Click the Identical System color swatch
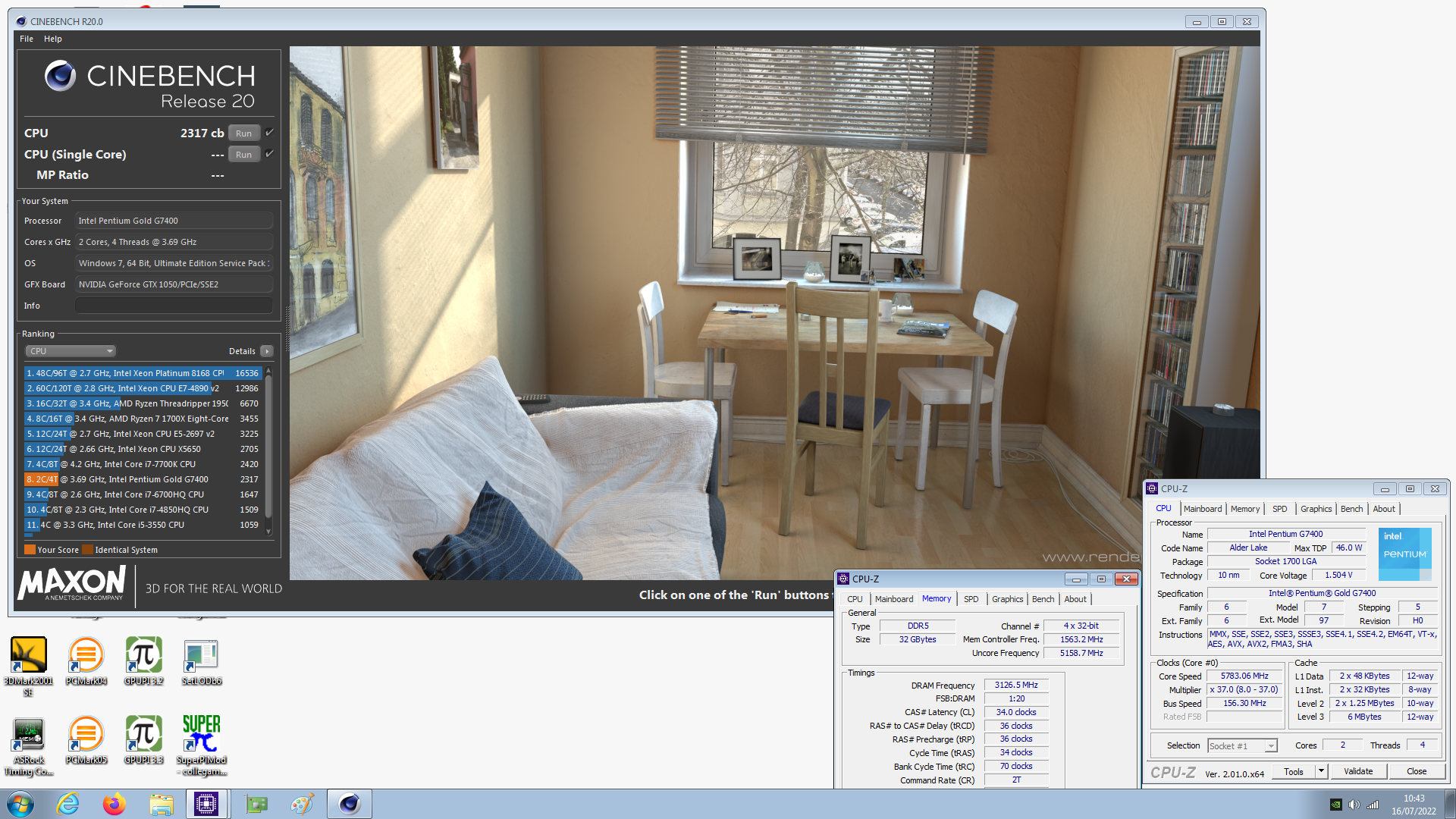 click(x=87, y=550)
